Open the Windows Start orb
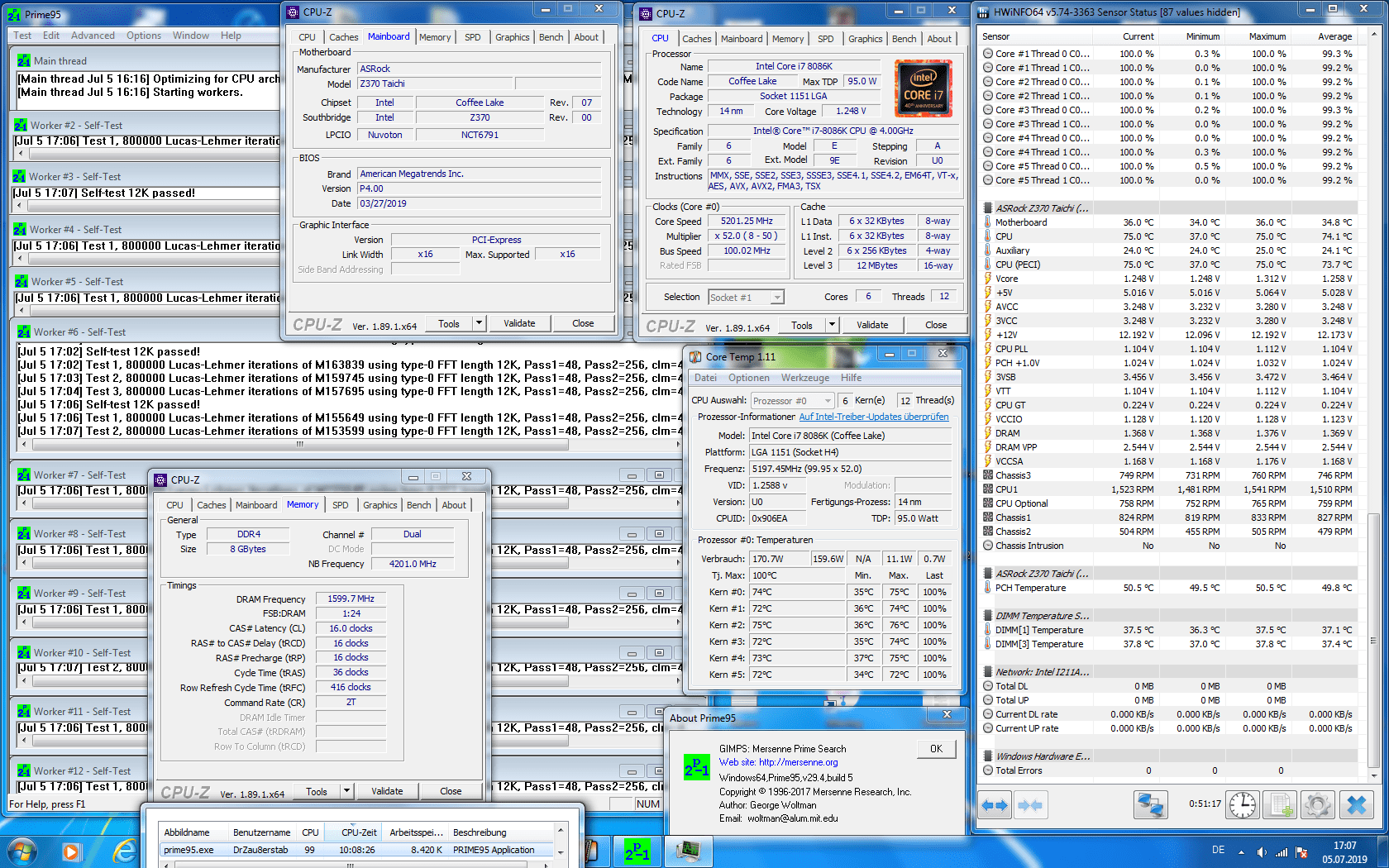The width and height of the screenshot is (1389, 868). tap(22, 851)
